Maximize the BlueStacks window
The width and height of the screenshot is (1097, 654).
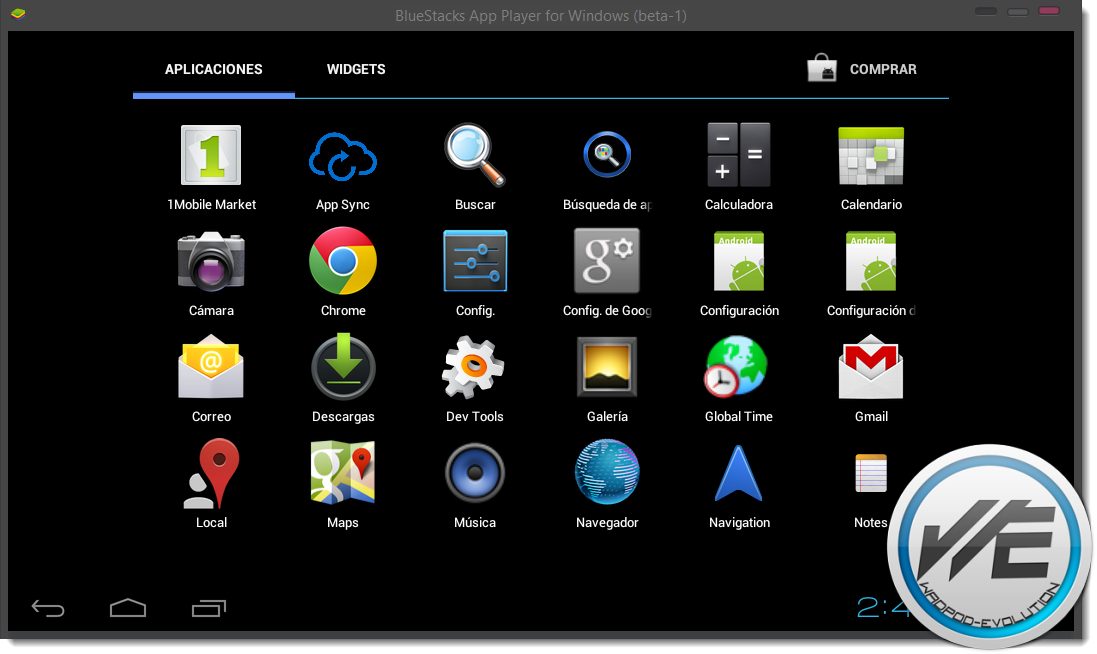pos(1018,12)
